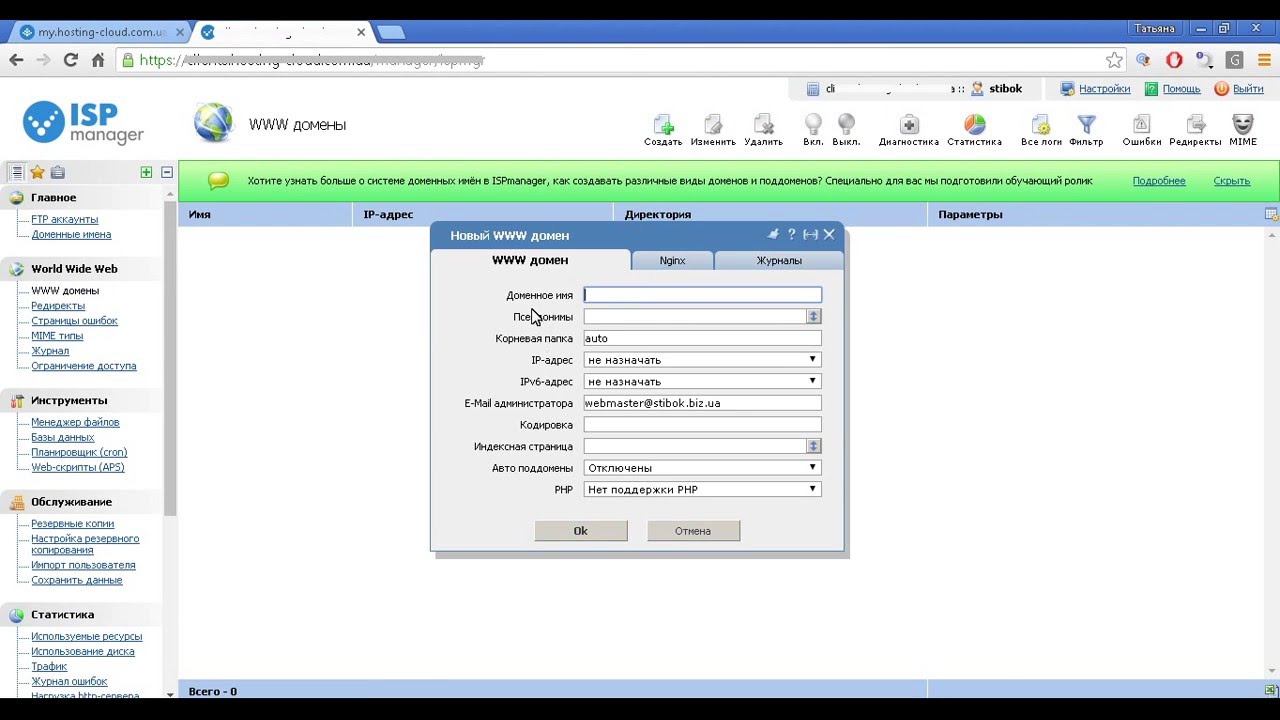Open the PHP support dropdown

tap(702, 489)
